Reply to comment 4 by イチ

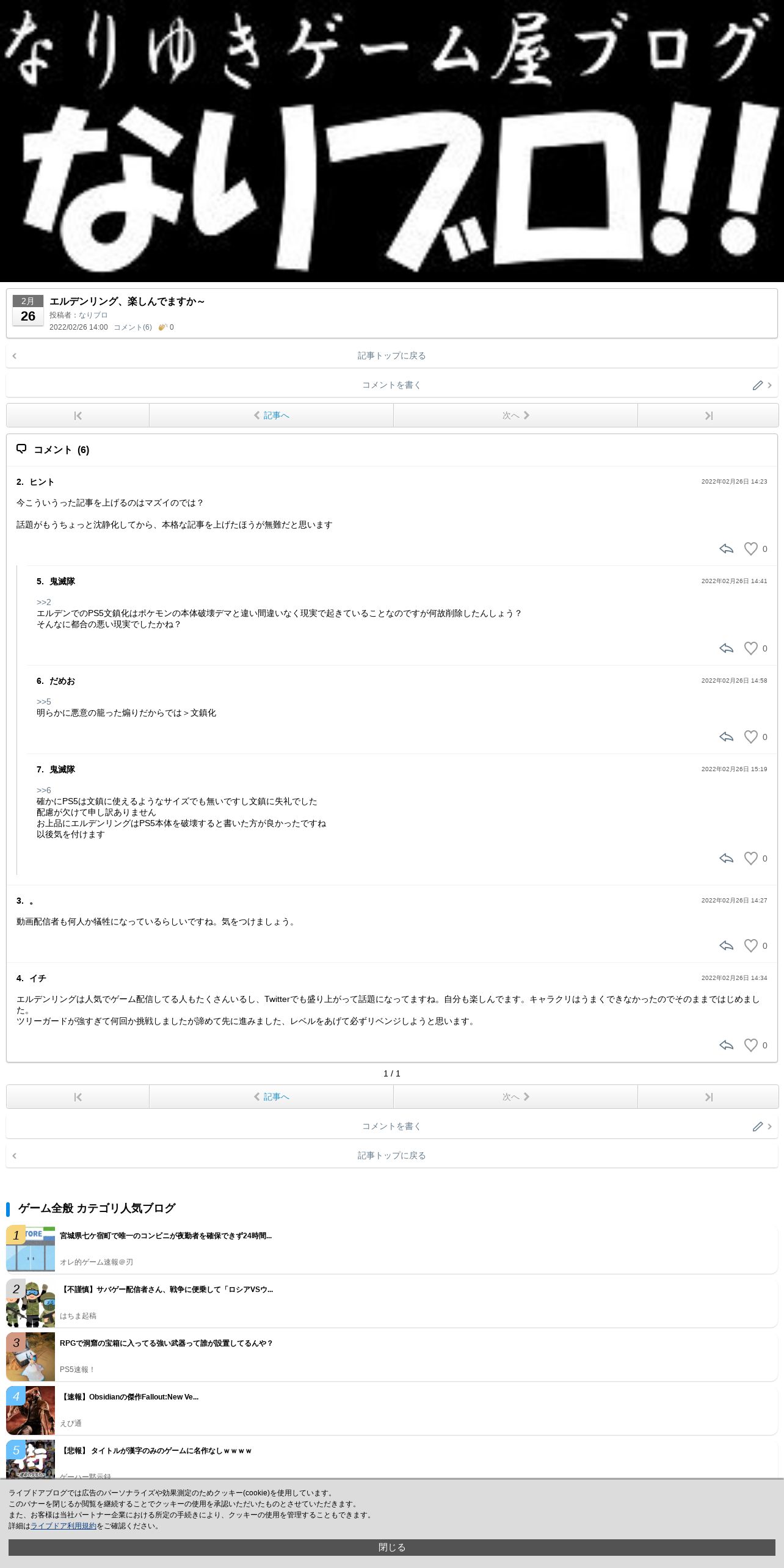pos(726,1045)
